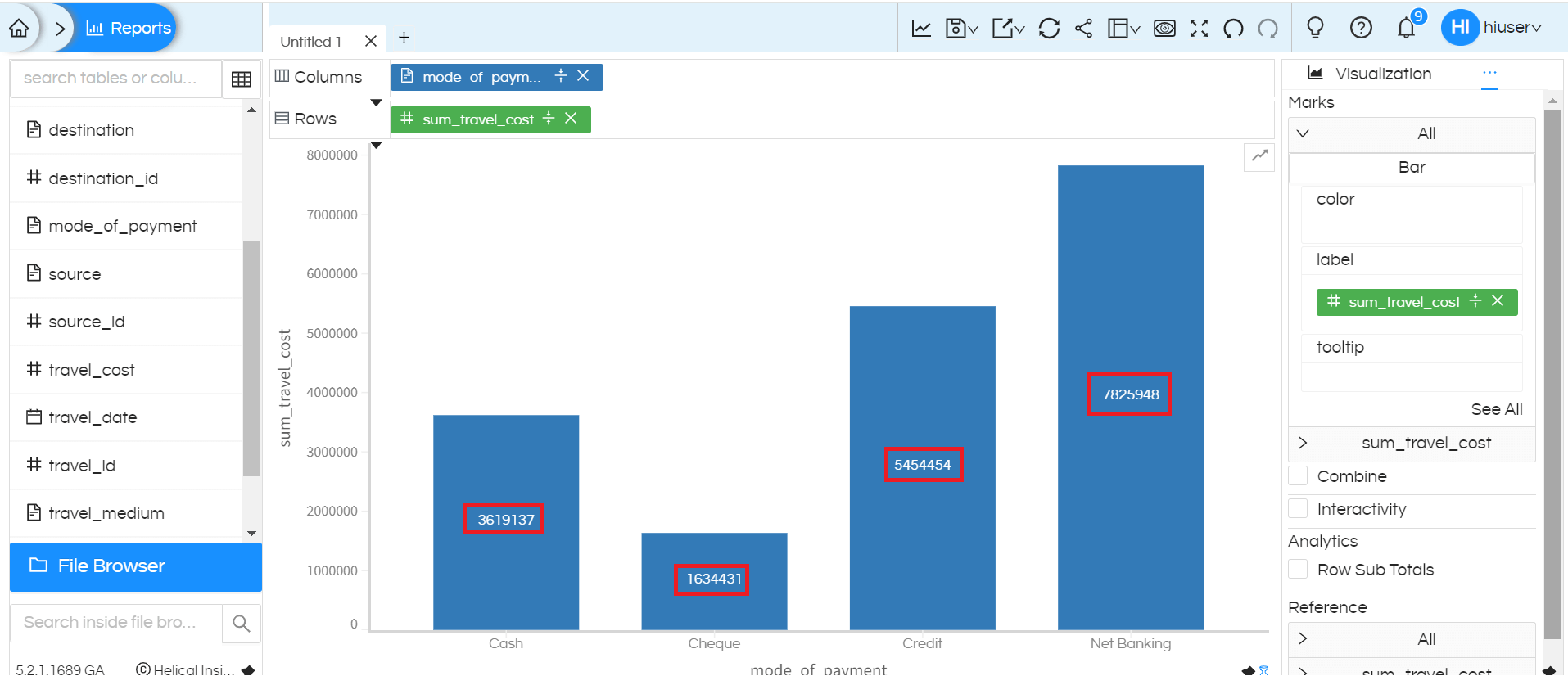Image resolution: width=1568 pixels, height=676 pixels.
Task: Click the preview eye icon
Action: [1164, 29]
